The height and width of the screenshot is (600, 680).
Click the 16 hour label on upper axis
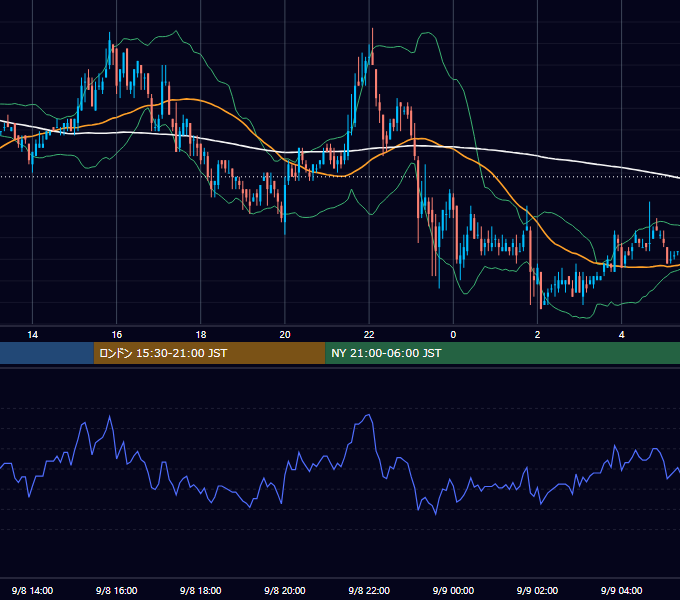[117, 335]
